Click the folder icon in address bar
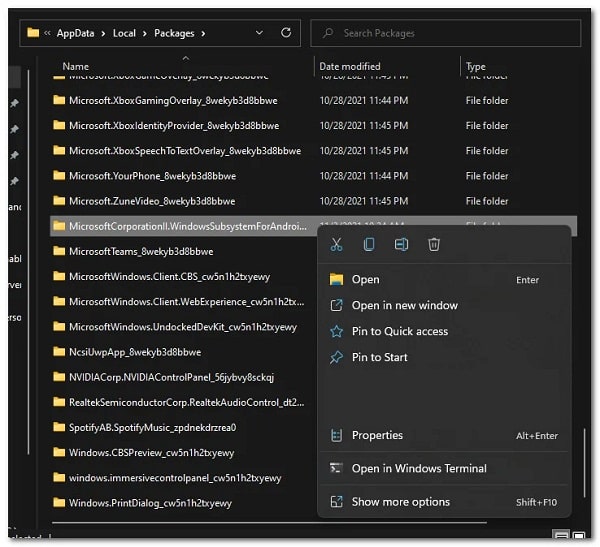The height and width of the screenshot is (547, 600). coord(34,33)
